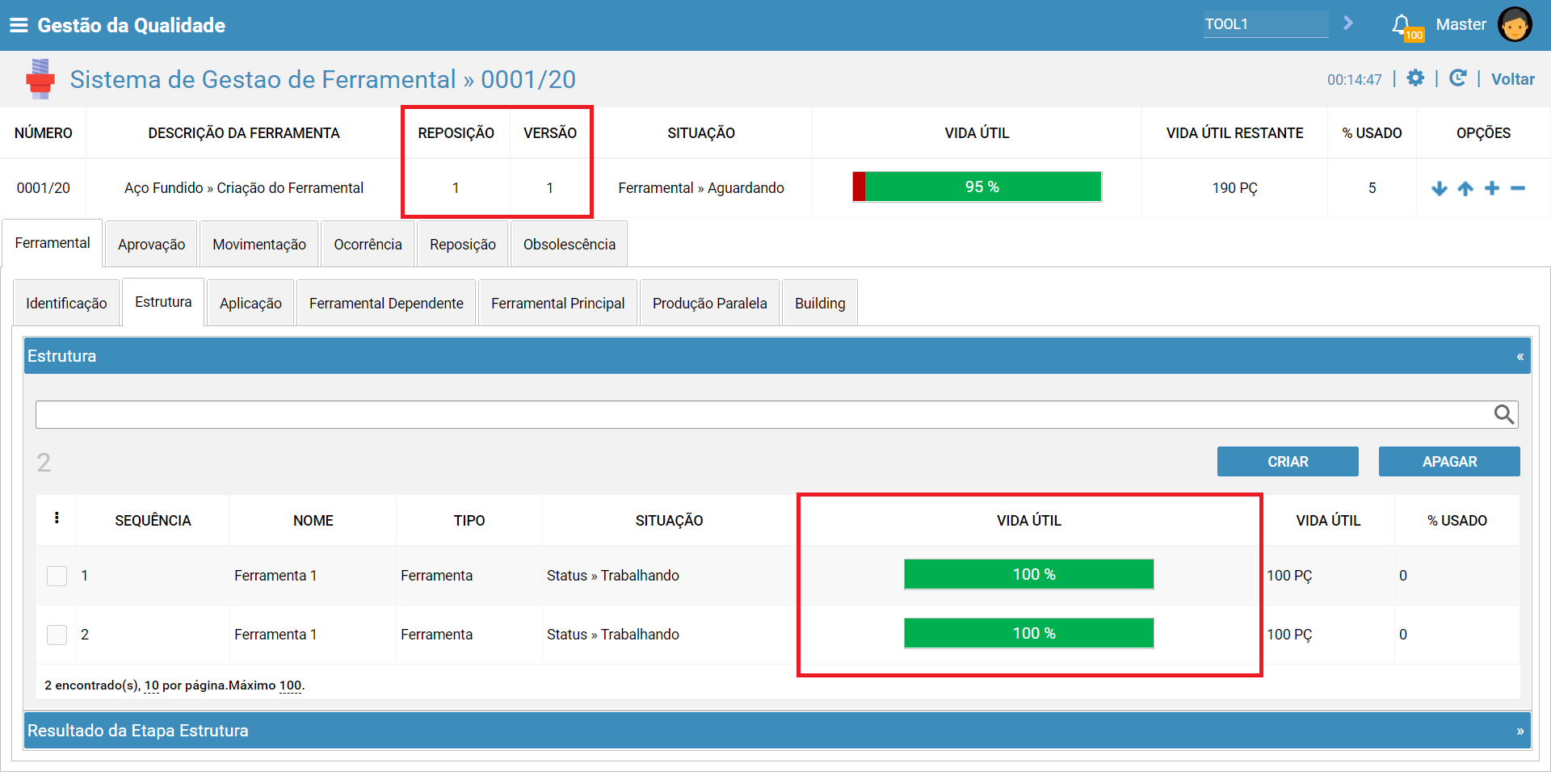Check the box for sequence 1 row
1551x784 pixels.
click(57, 576)
